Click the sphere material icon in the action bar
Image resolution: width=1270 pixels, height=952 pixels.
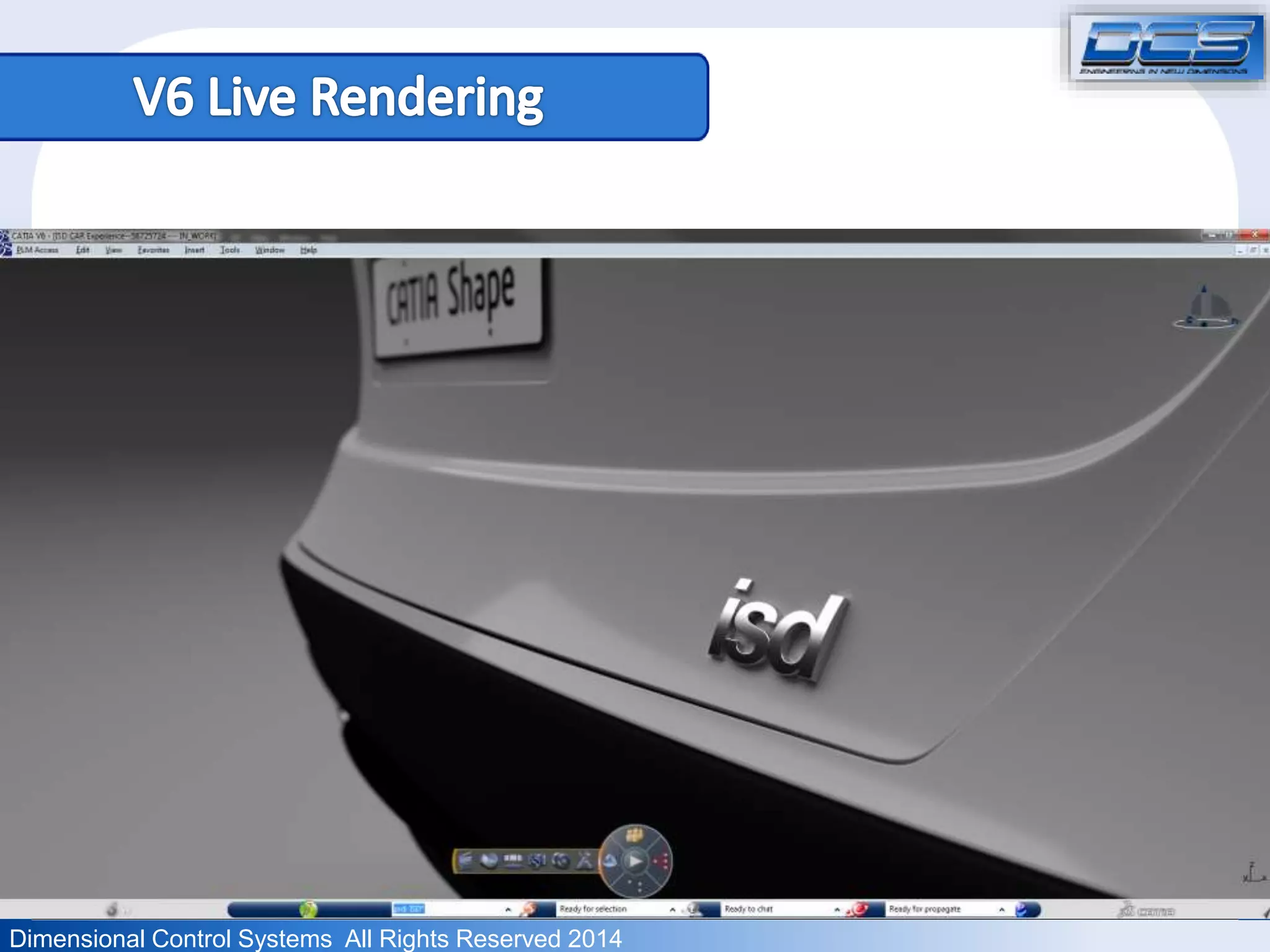tap(489, 861)
